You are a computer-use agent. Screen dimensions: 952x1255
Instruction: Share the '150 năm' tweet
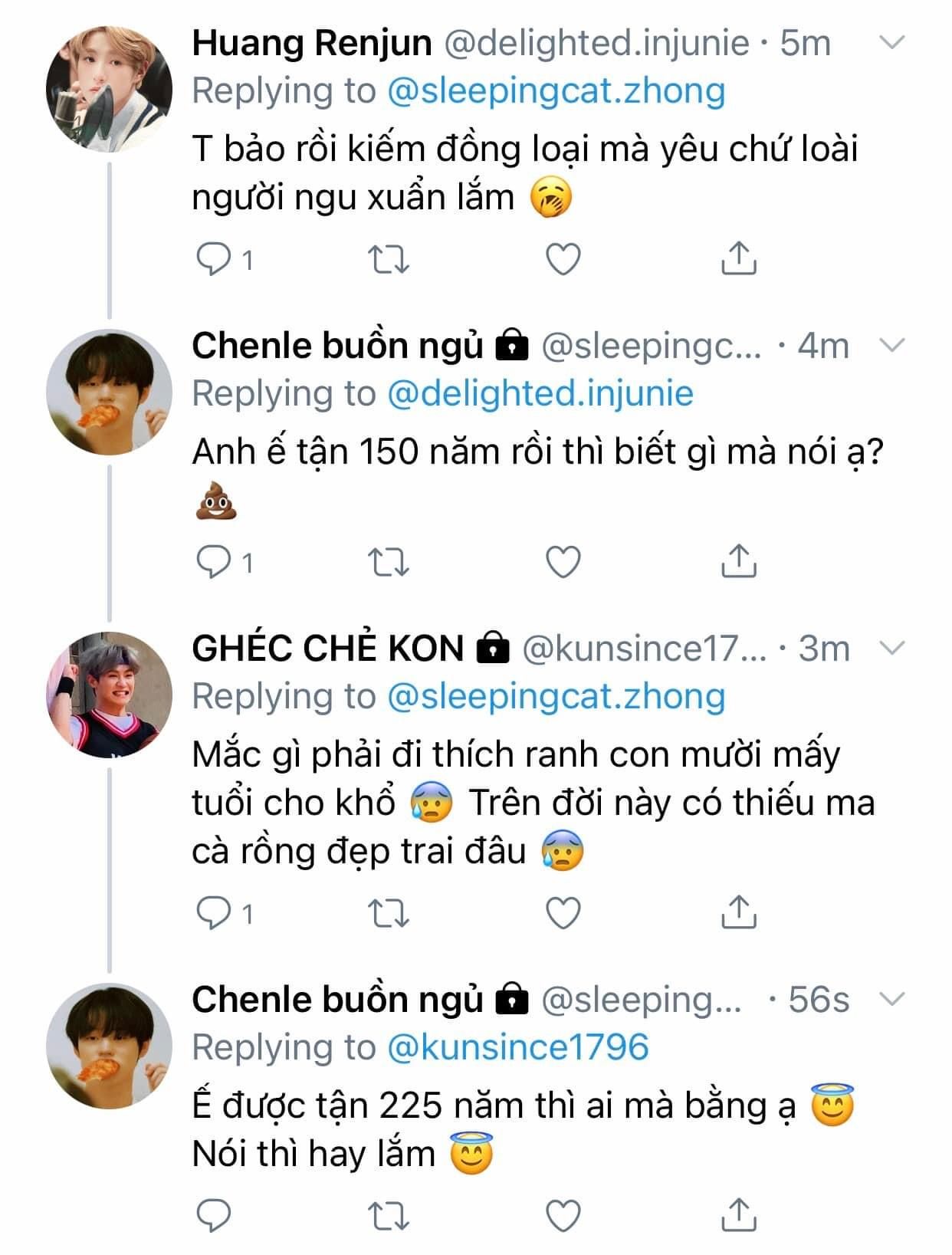(738, 561)
